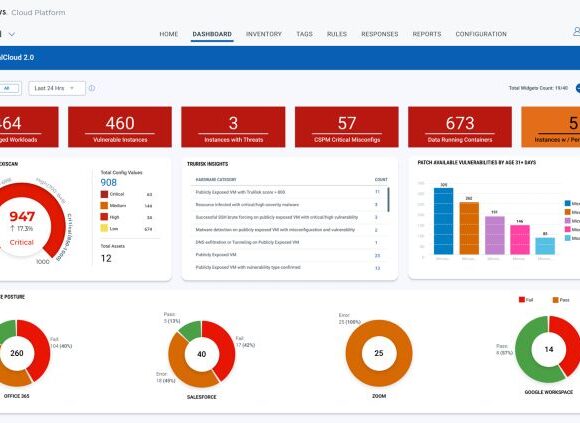Click the Salesforce donut chart center
580x423 pixels.
pyautogui.click(x=202, y=354)
